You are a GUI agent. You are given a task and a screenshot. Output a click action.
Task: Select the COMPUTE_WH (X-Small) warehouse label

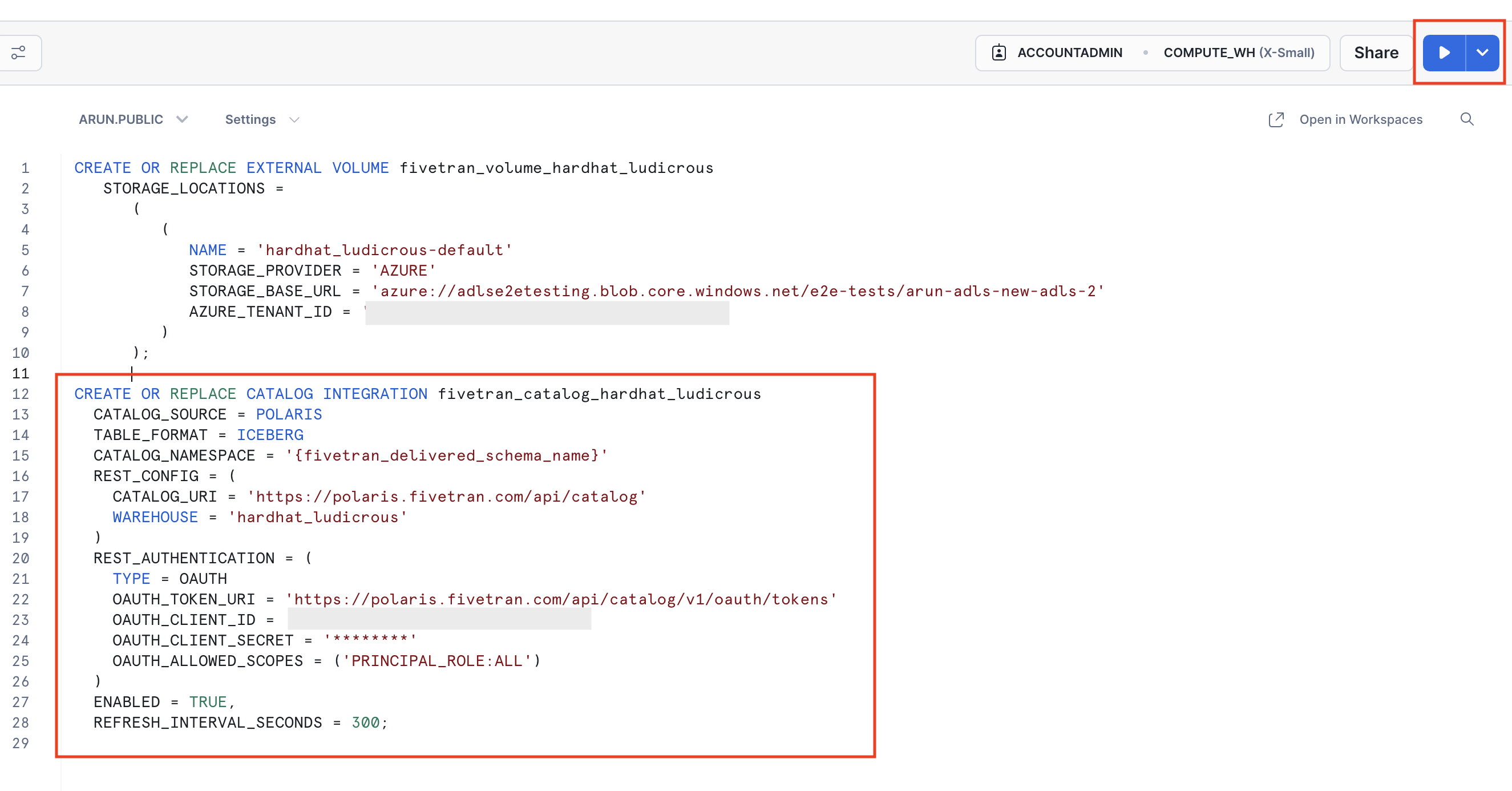(1239, 53)
